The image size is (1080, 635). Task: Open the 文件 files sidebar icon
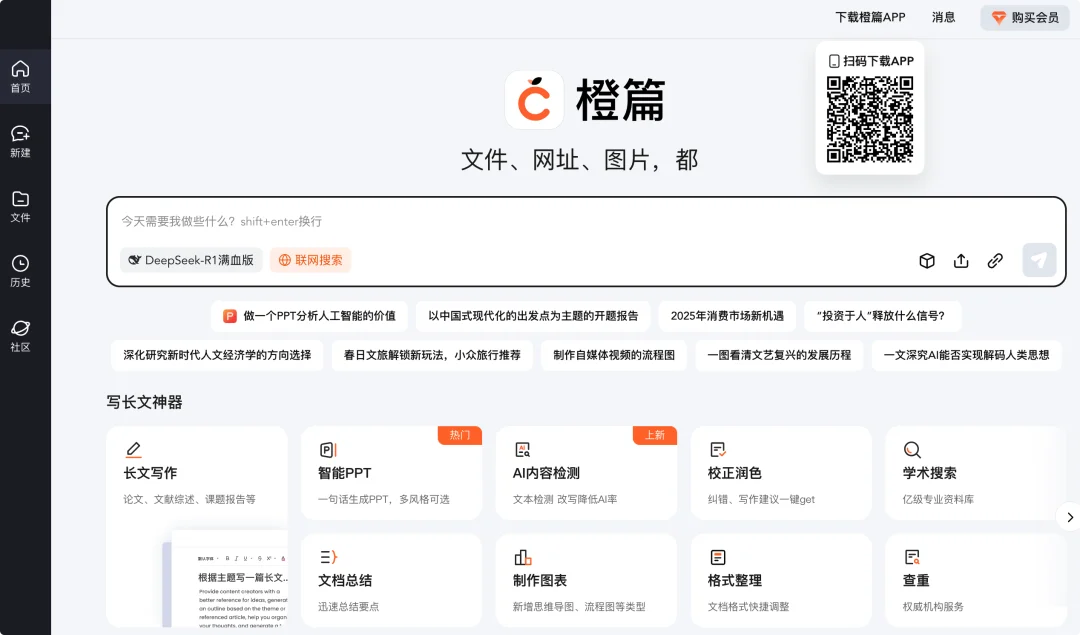click(x=21, y=198)
